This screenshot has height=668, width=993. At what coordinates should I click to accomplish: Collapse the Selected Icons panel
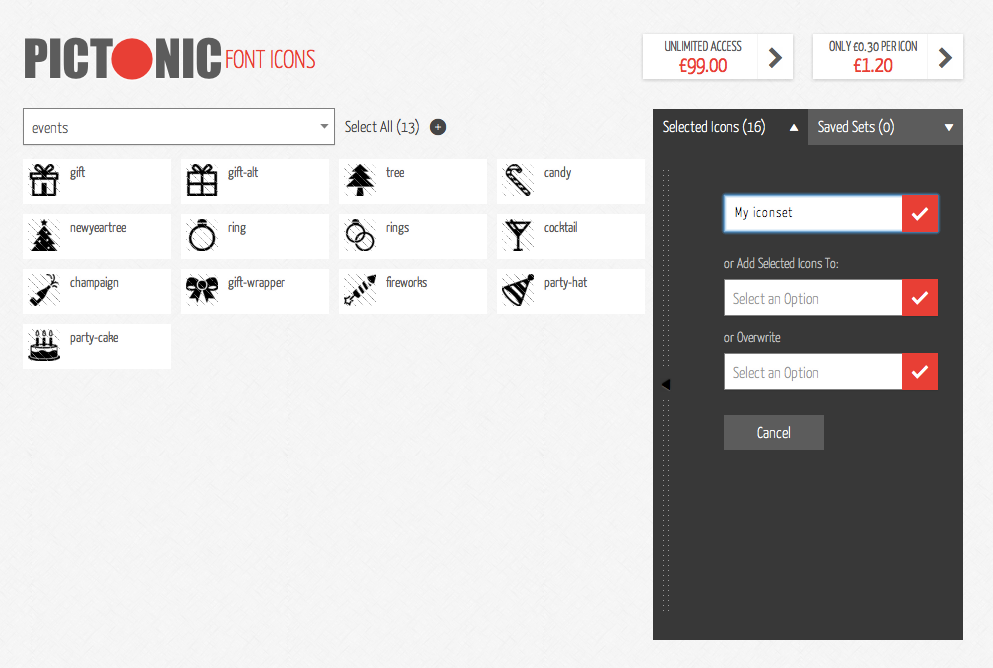click(x=793, y=127)
